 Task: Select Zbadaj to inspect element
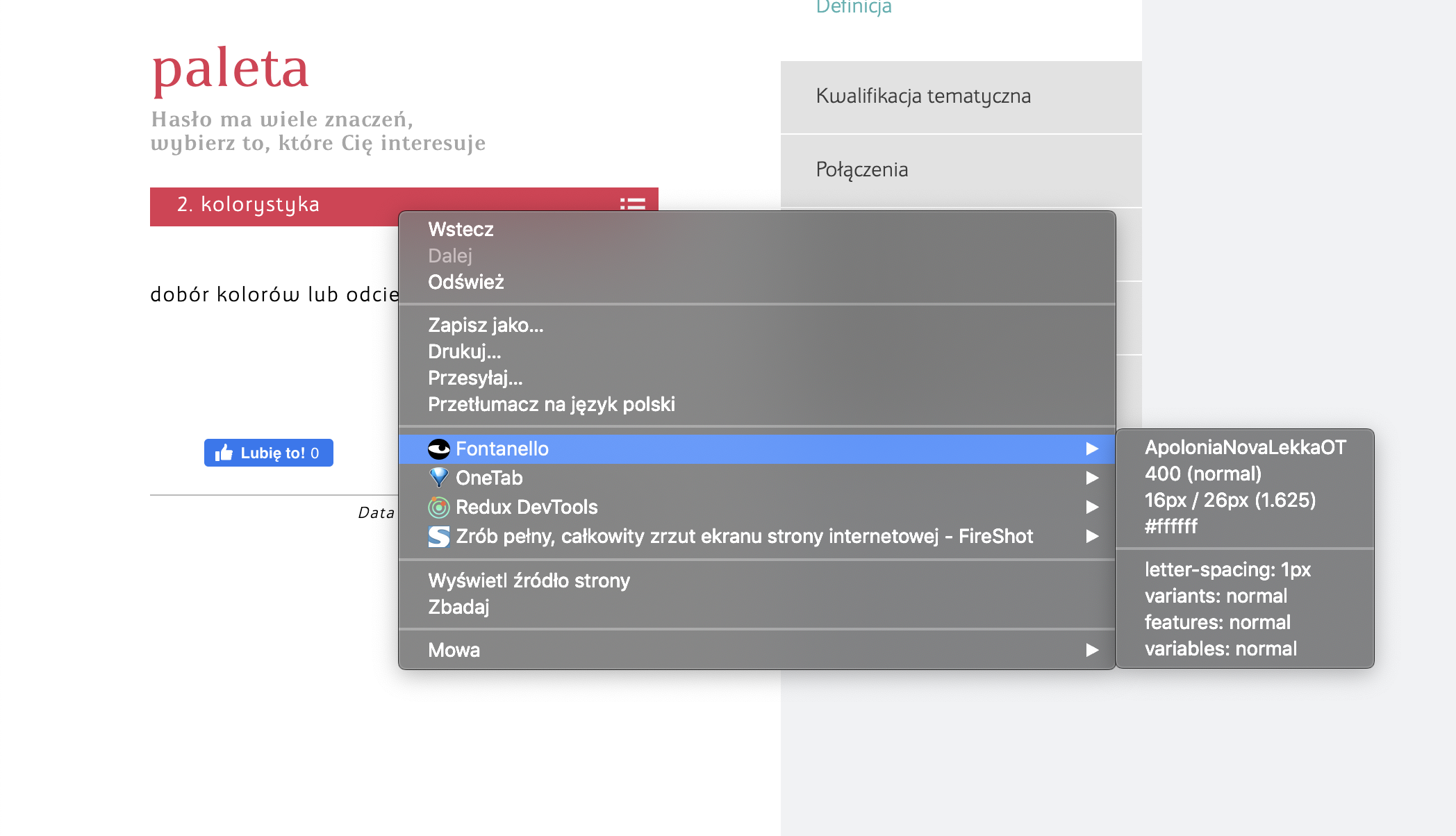click(x=458, y=607)
